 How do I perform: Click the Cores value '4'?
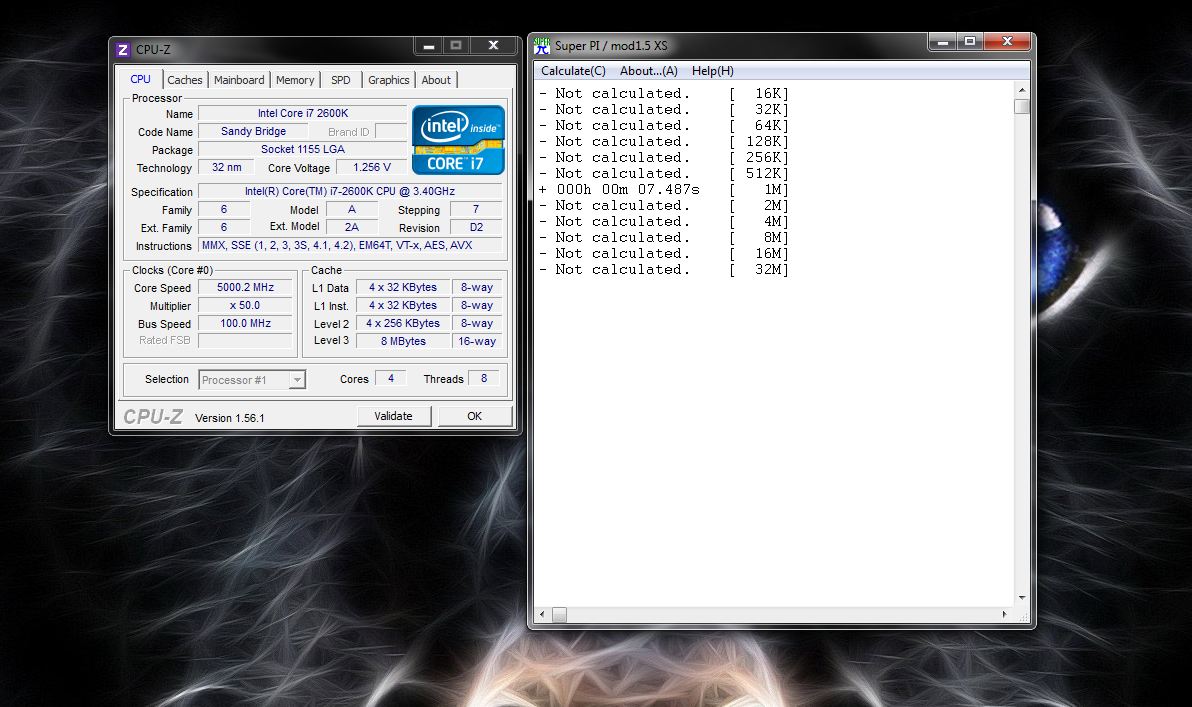pyautogui.click(x=391, y=379)
